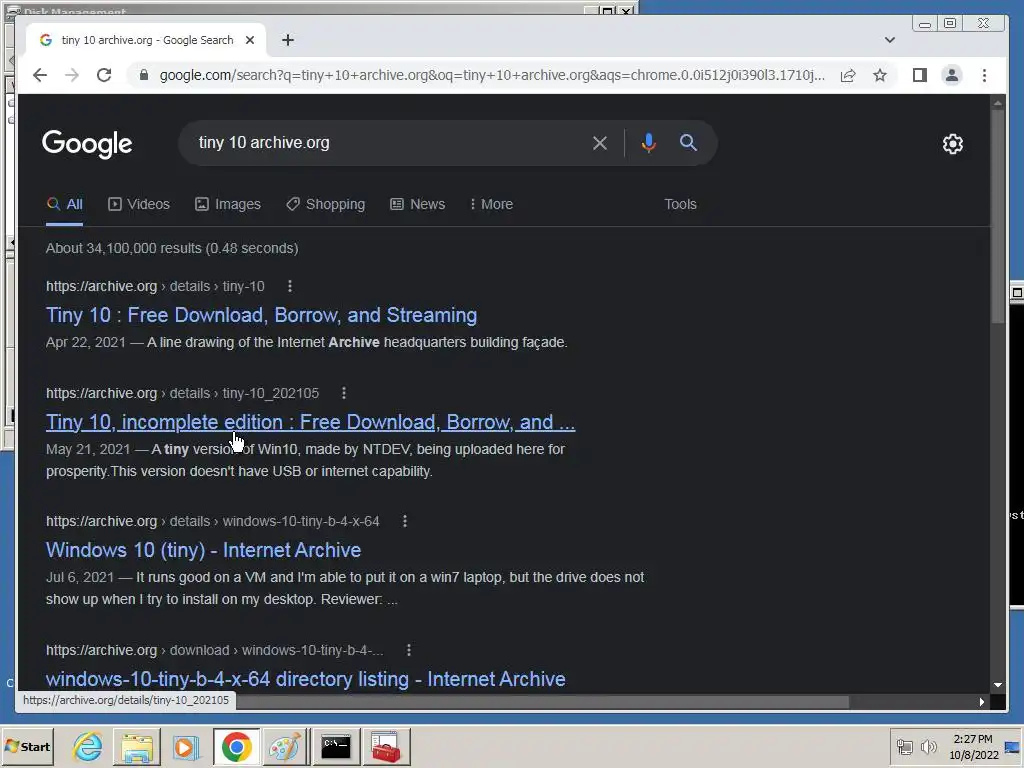Screen dimensions: 1024x768
Task: Close the Google Search tab
Action: tap(249, 40)
